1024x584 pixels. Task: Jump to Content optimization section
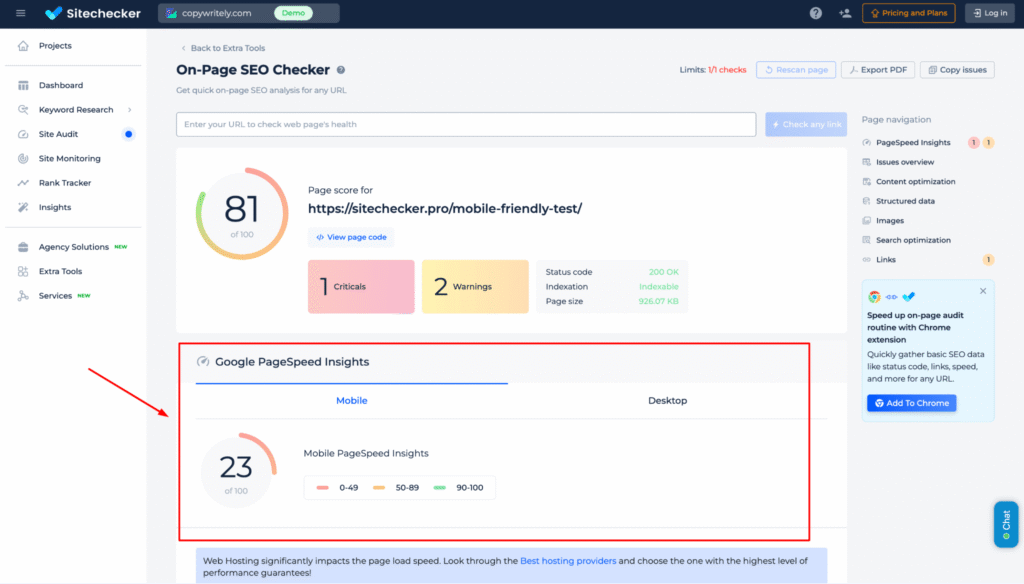point(915,182)
